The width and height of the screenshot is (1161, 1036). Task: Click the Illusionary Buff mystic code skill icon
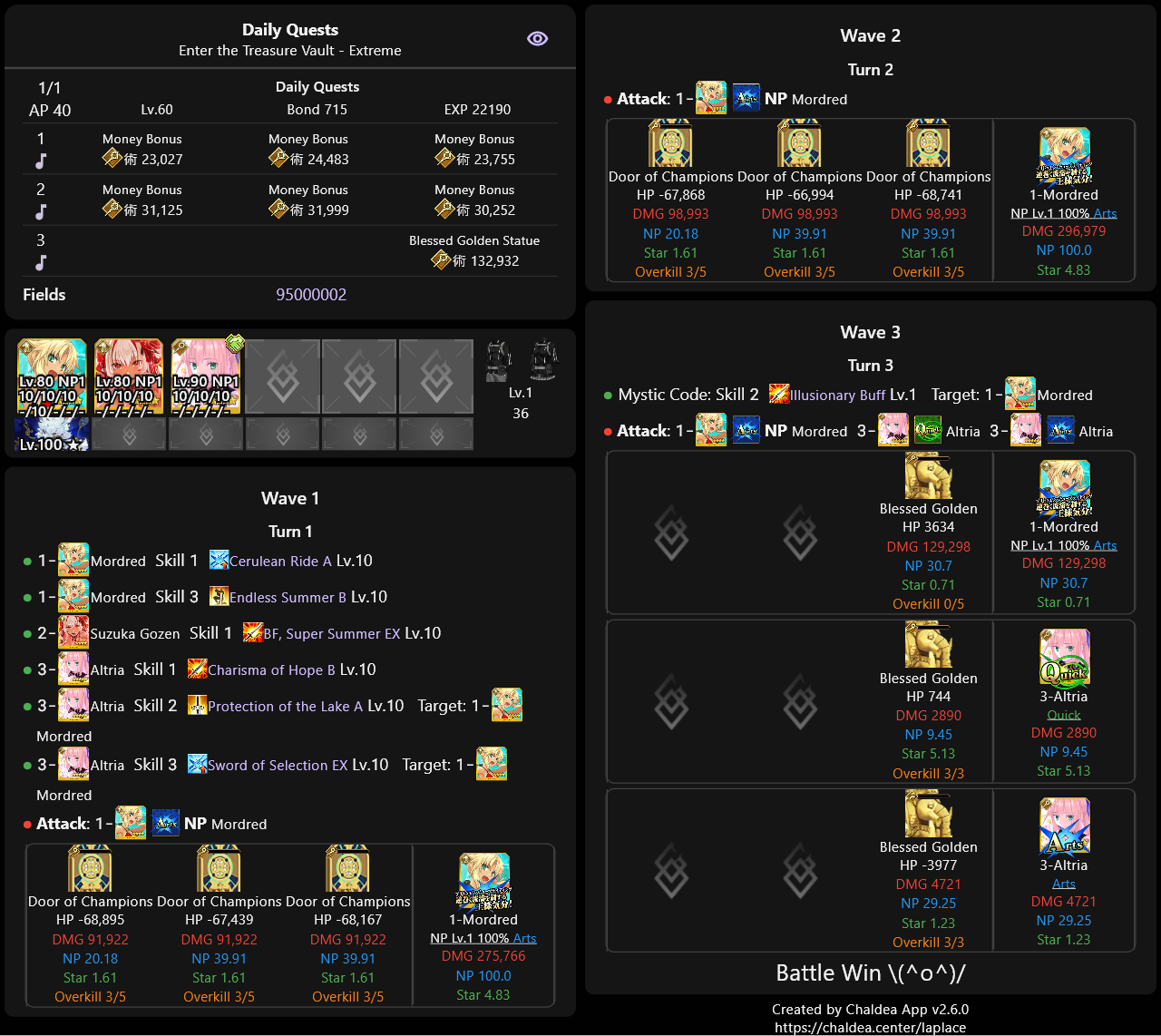tap(778, 395)
